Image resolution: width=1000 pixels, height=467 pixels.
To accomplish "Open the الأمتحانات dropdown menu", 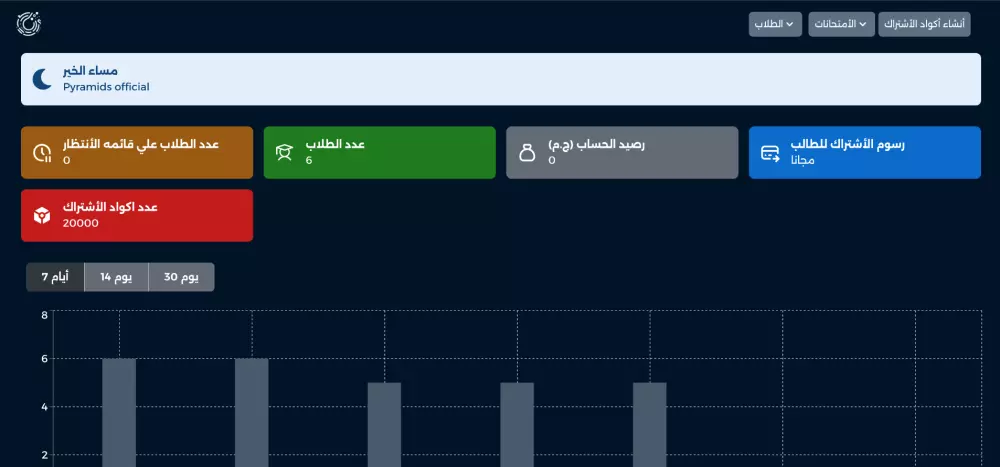I will click(x=842, y=24).
